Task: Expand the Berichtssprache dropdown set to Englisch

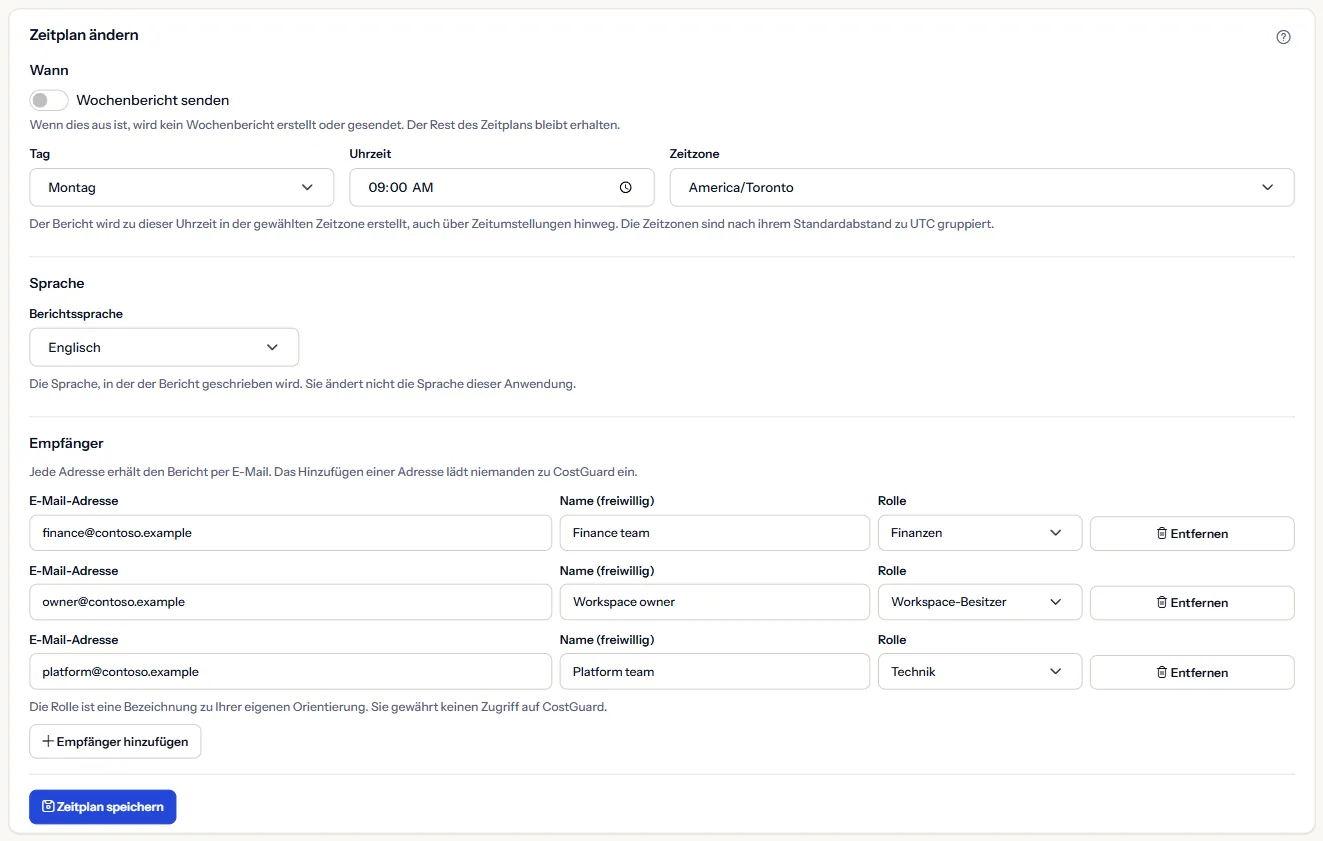Action: pos(164,347)
